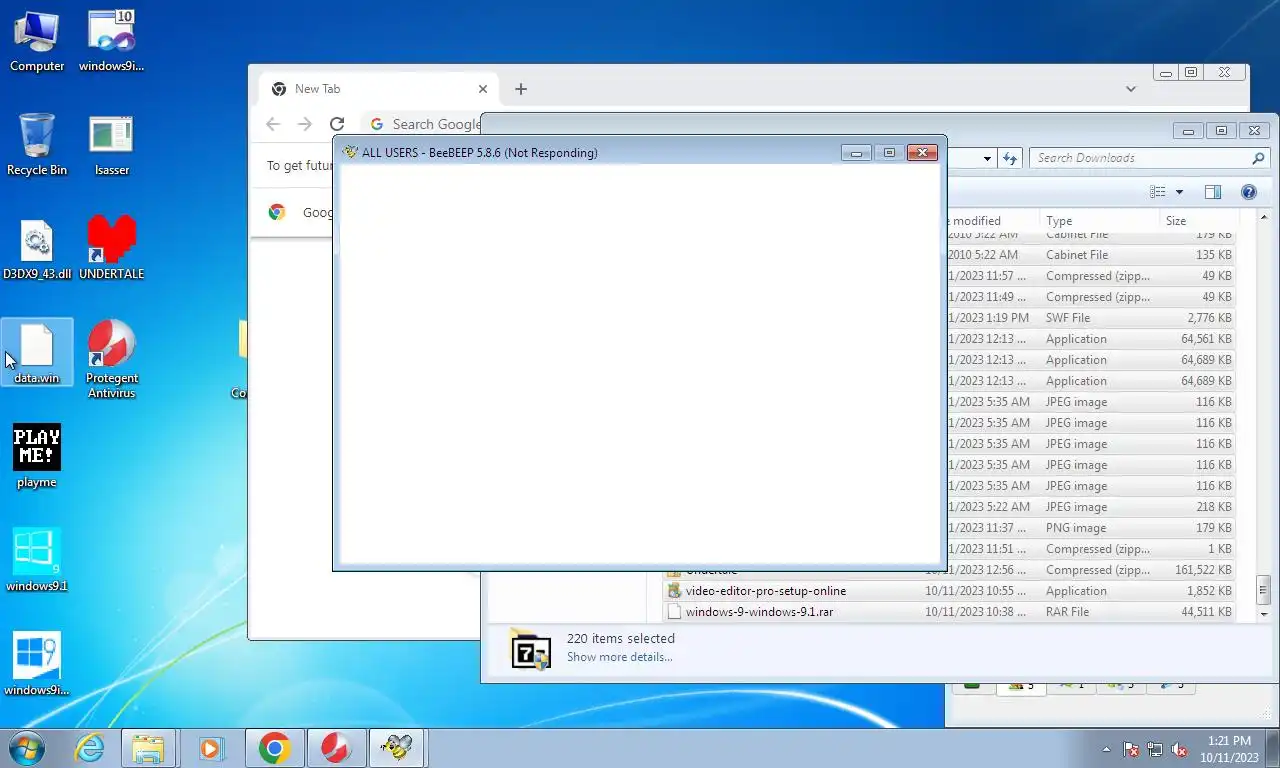Click the Chrome back arrow
The width and height of the screenshot is (1280, 768).
273,124
